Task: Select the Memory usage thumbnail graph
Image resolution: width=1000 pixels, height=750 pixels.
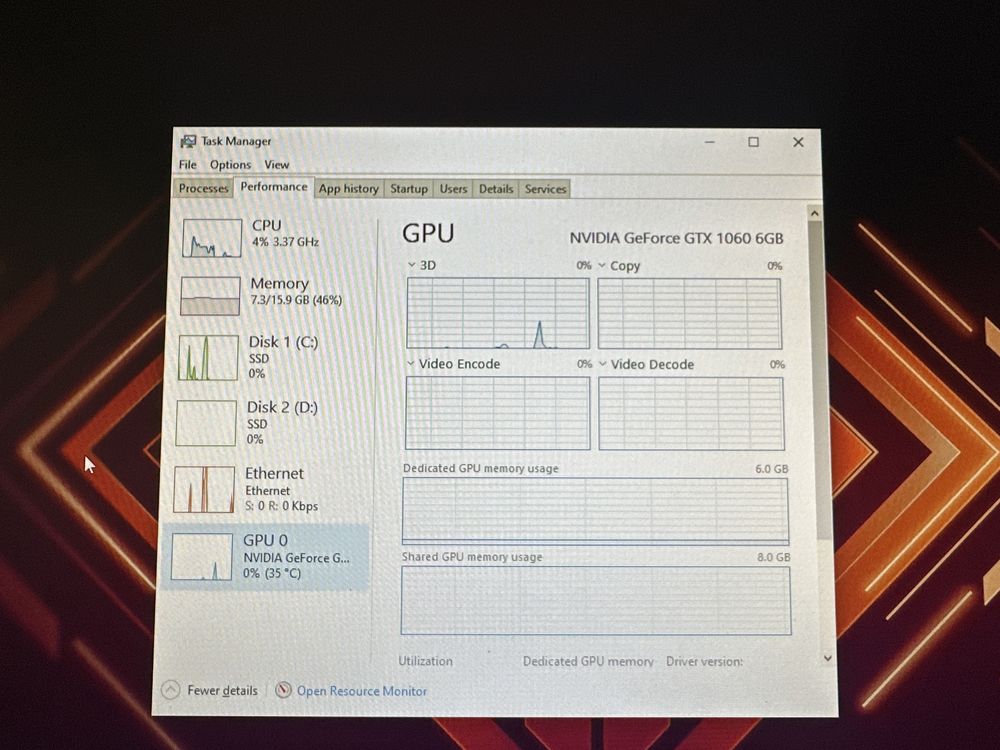Action: (x=210, y=296)
